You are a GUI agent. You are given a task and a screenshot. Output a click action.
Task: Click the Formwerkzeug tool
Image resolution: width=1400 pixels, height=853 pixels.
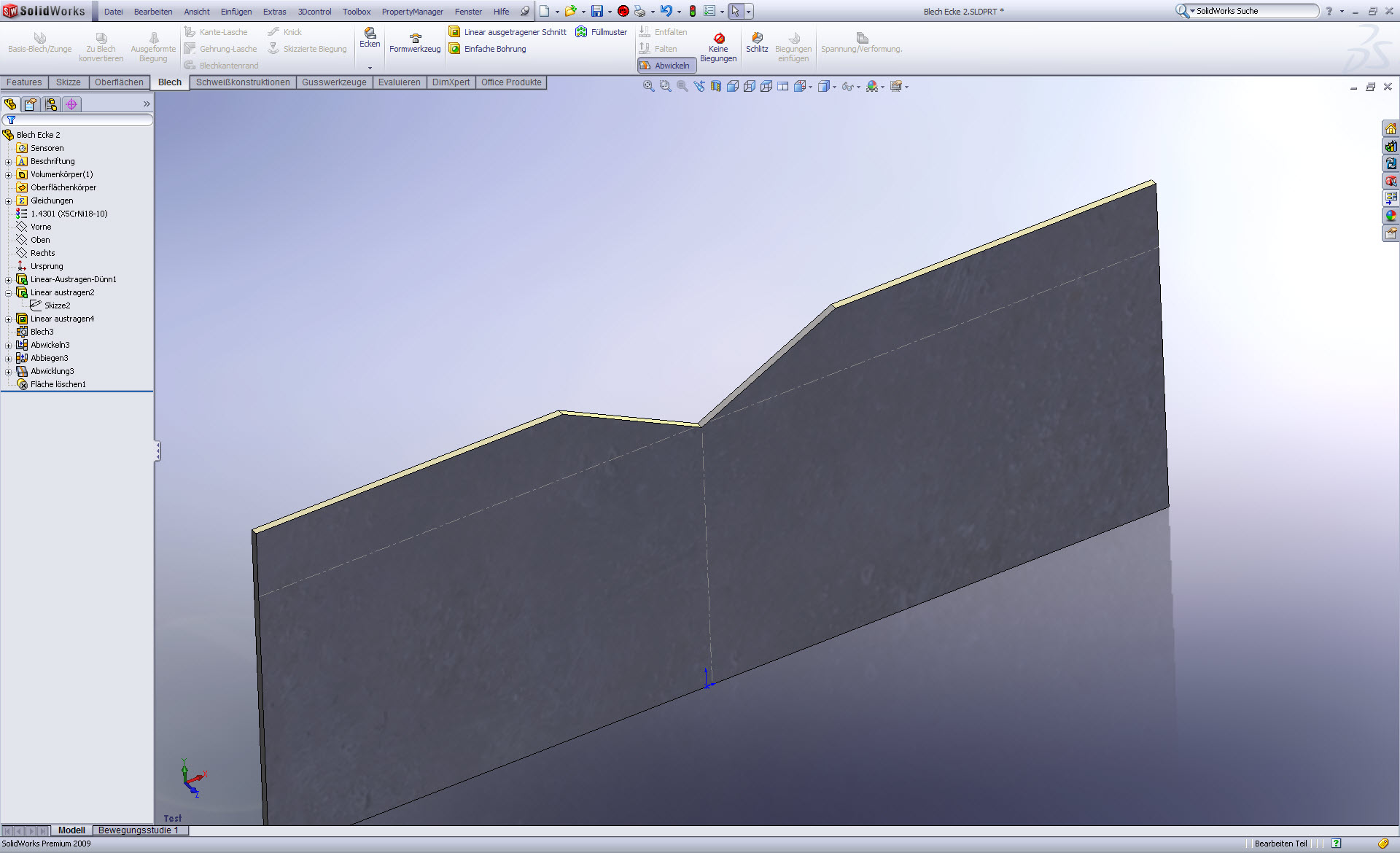point(415,42)
